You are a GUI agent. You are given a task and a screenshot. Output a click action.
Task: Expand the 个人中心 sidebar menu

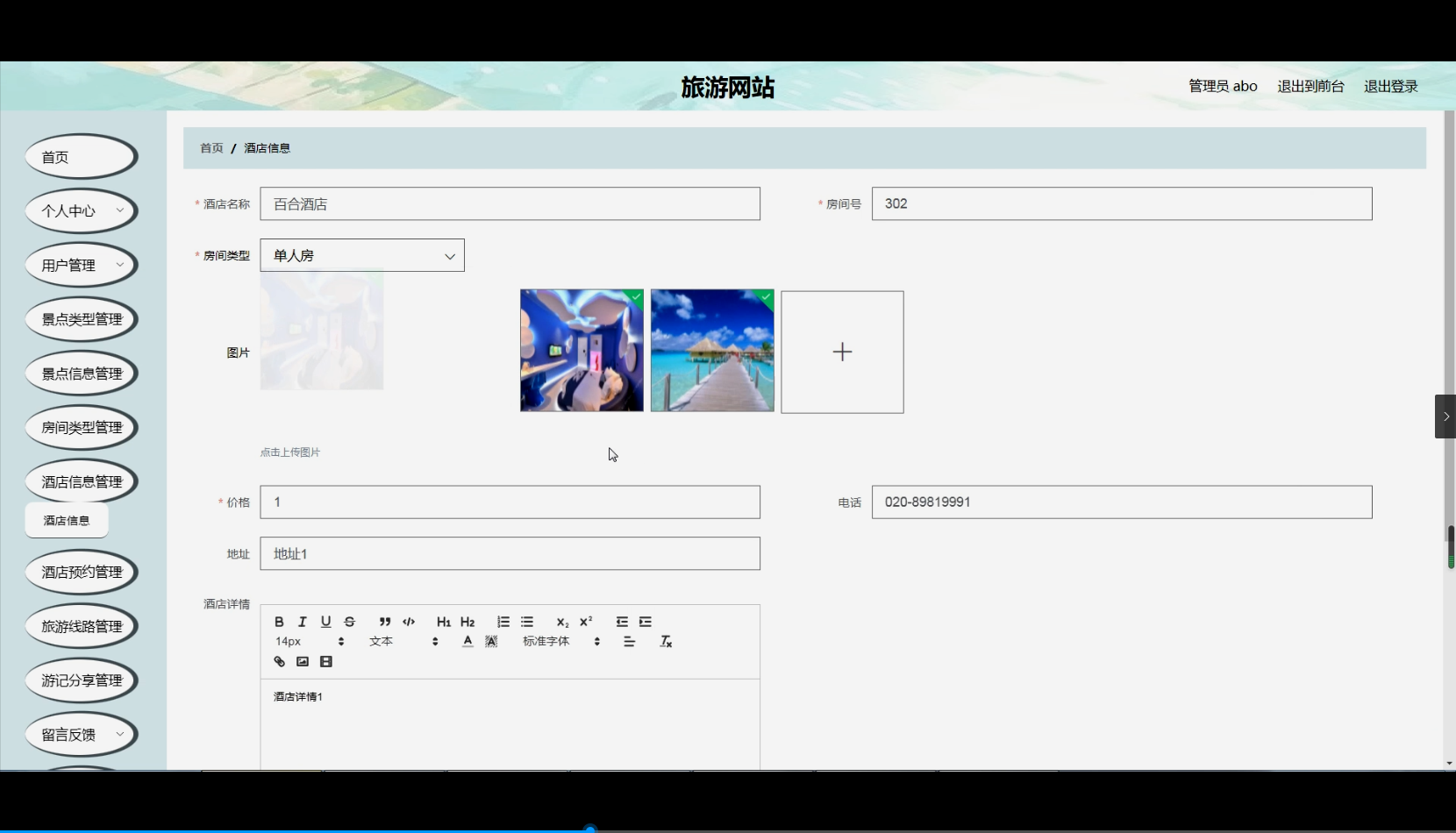tap(81, 211)
